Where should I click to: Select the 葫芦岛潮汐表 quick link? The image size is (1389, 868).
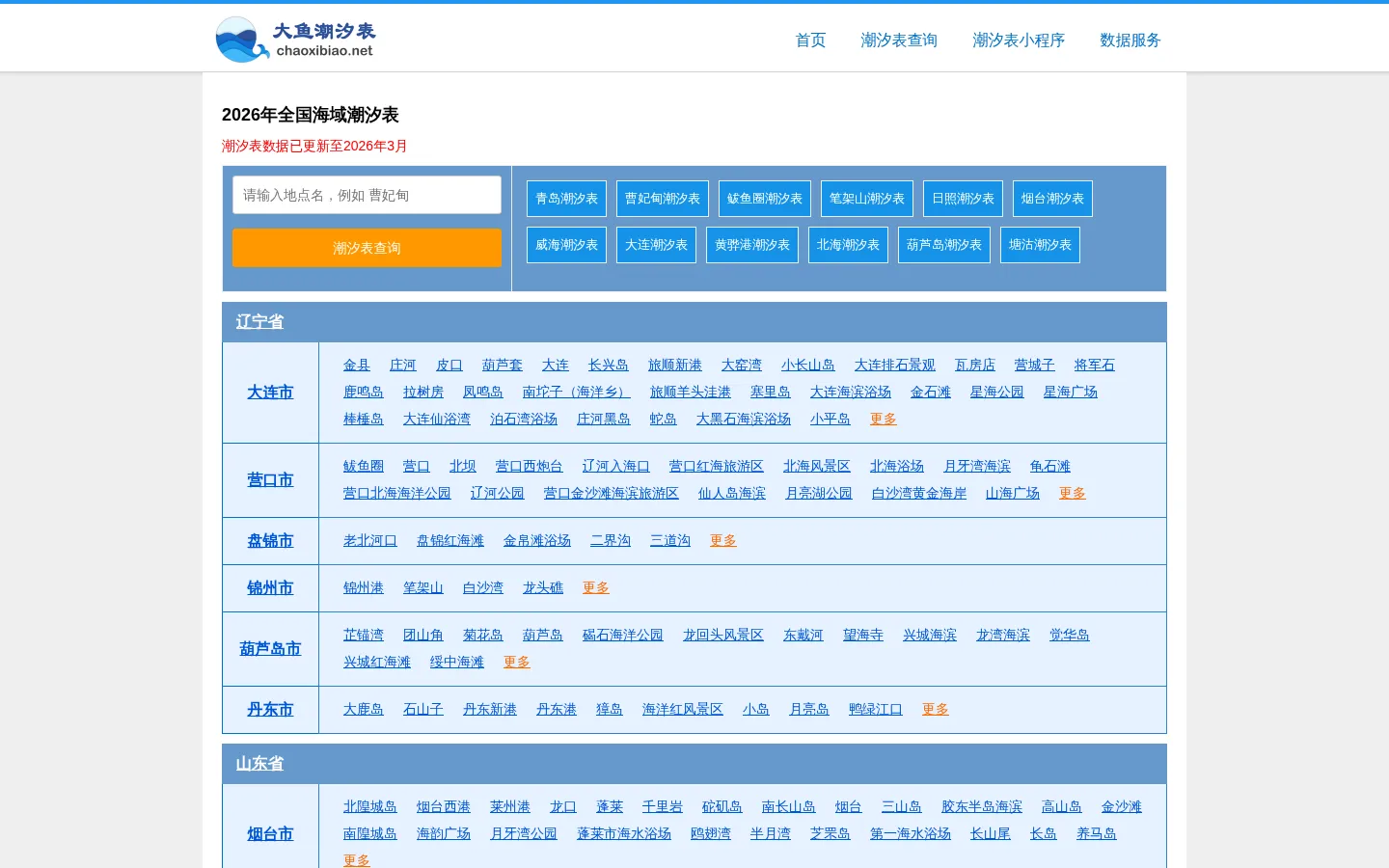pyautogui.click(x=944, y=245)
